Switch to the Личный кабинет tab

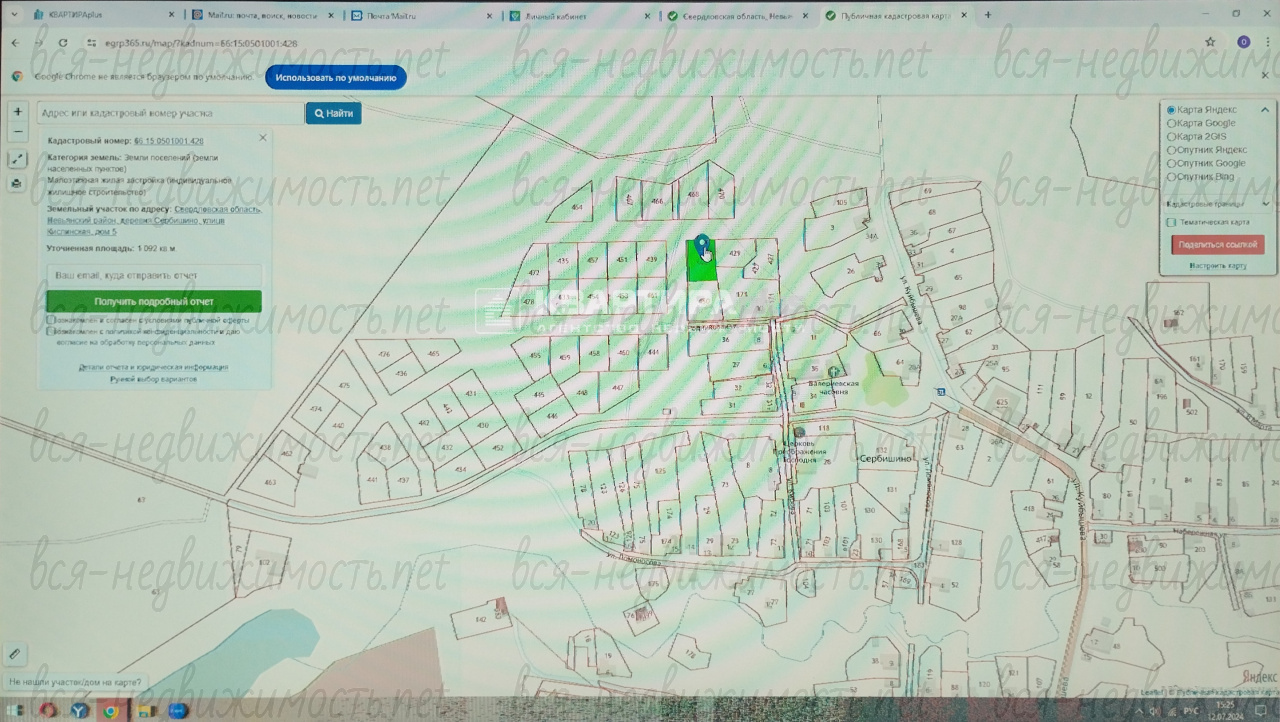tap(580, 15)
